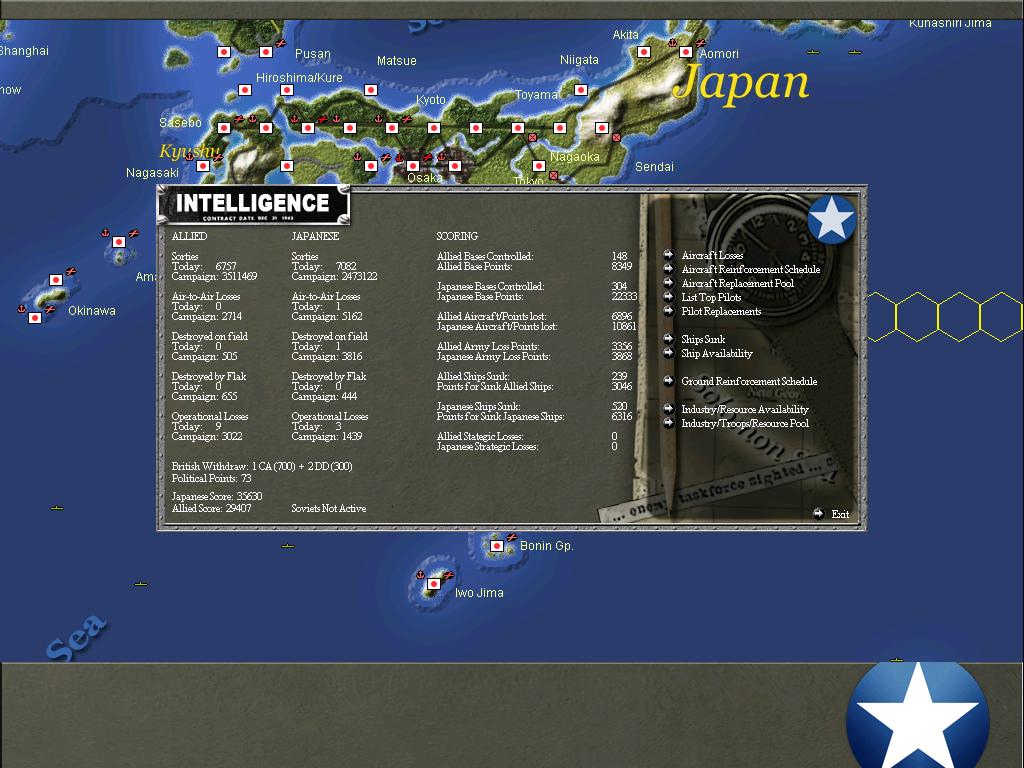Click the 'Allied Score: 29407' line
This screenshot has height=768, width=1024.
pyautogui.click(x=211, y=508)
